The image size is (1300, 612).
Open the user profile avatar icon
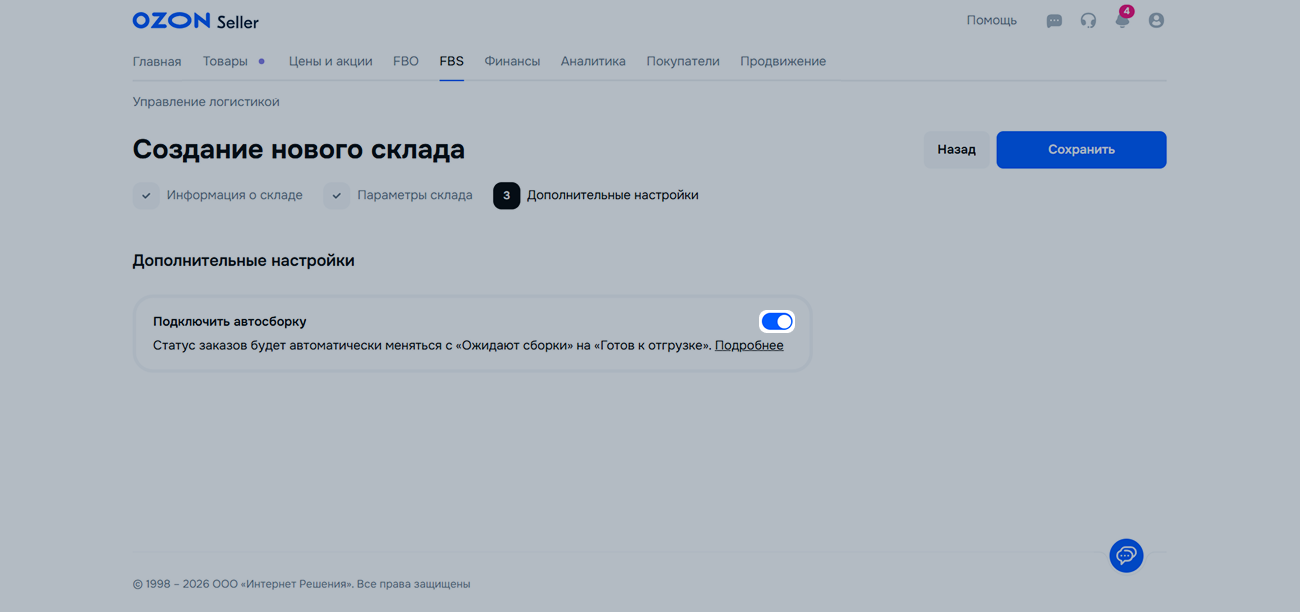click(x=1156, y=21)
